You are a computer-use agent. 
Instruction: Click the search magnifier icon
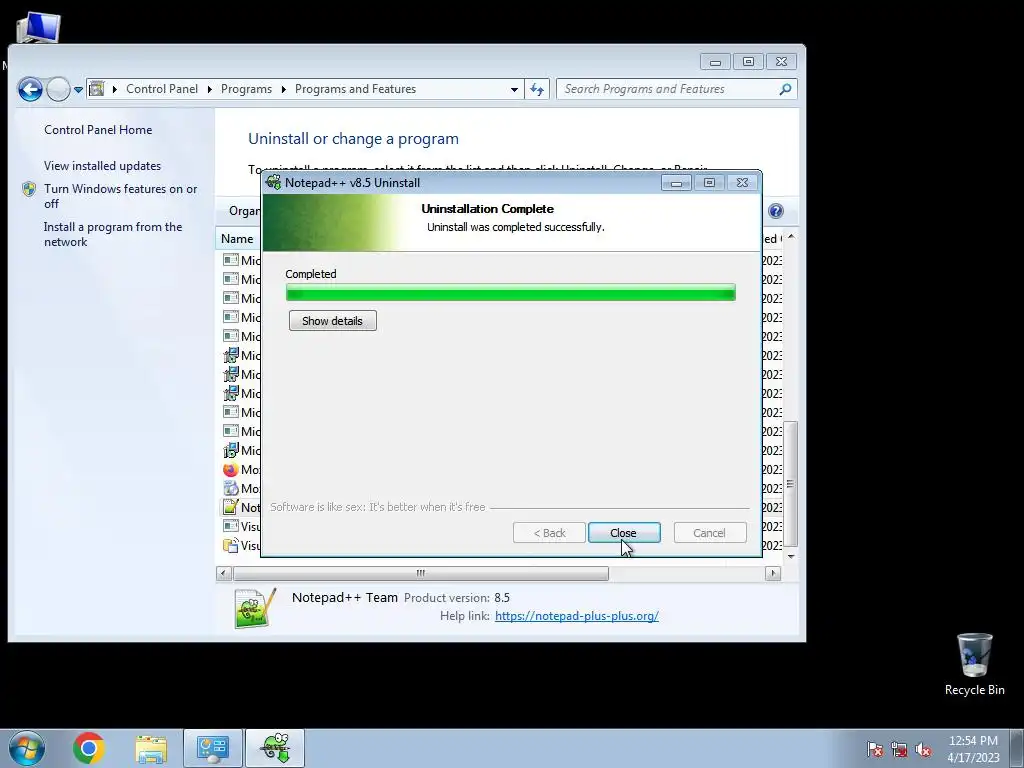point(786,89)
